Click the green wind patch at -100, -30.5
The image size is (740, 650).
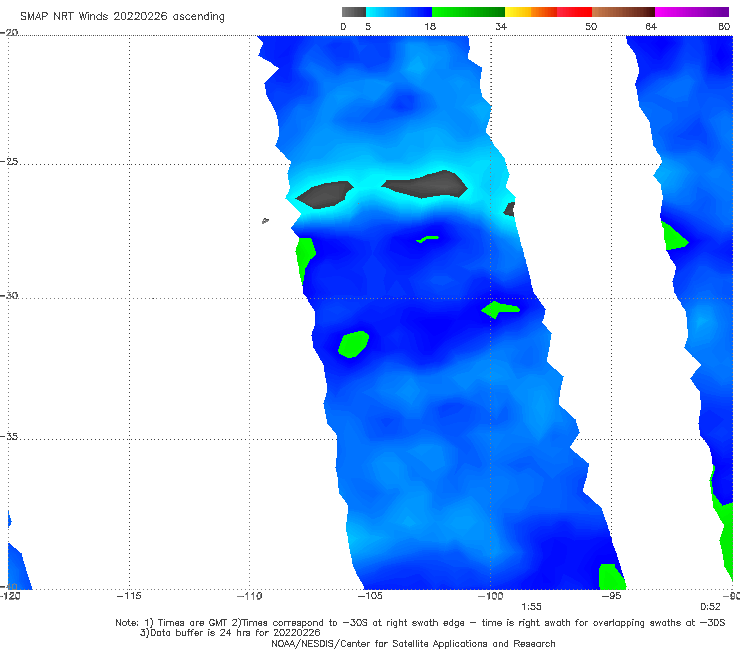(x=500, y=310)
